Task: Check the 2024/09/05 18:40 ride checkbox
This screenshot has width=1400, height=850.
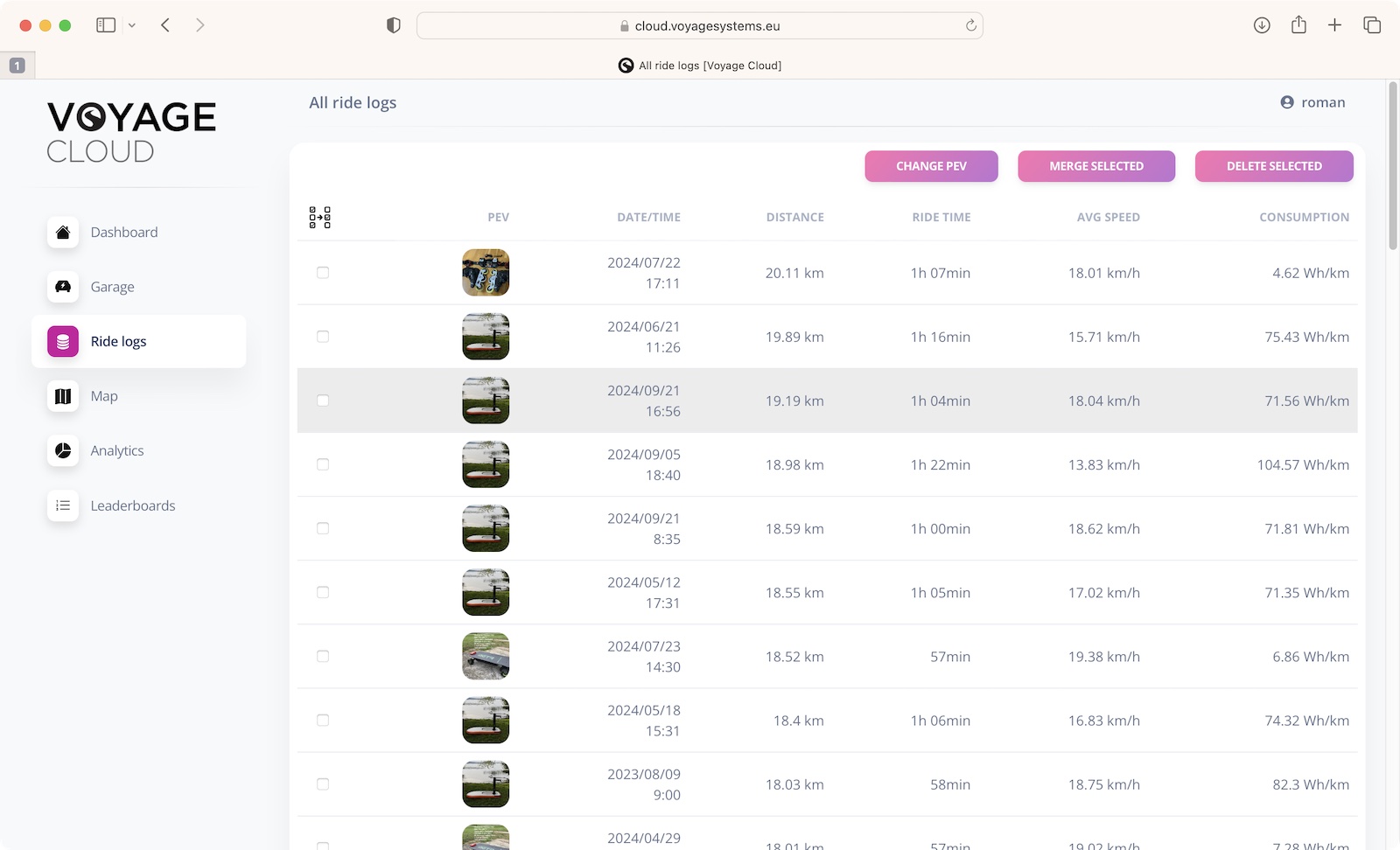Action: pyautogui.click(x=323, y=464)
